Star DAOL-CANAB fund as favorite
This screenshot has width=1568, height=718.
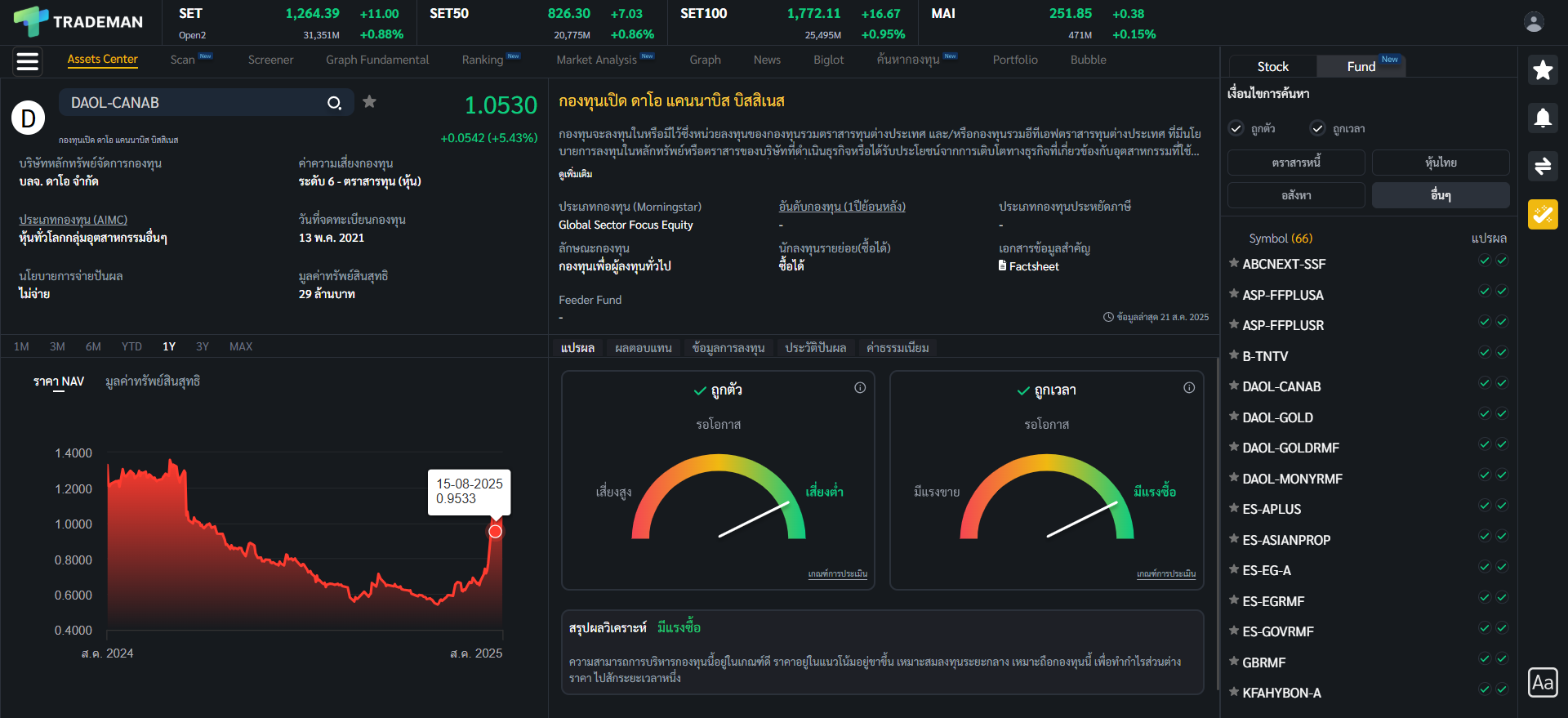coord(370,102)
